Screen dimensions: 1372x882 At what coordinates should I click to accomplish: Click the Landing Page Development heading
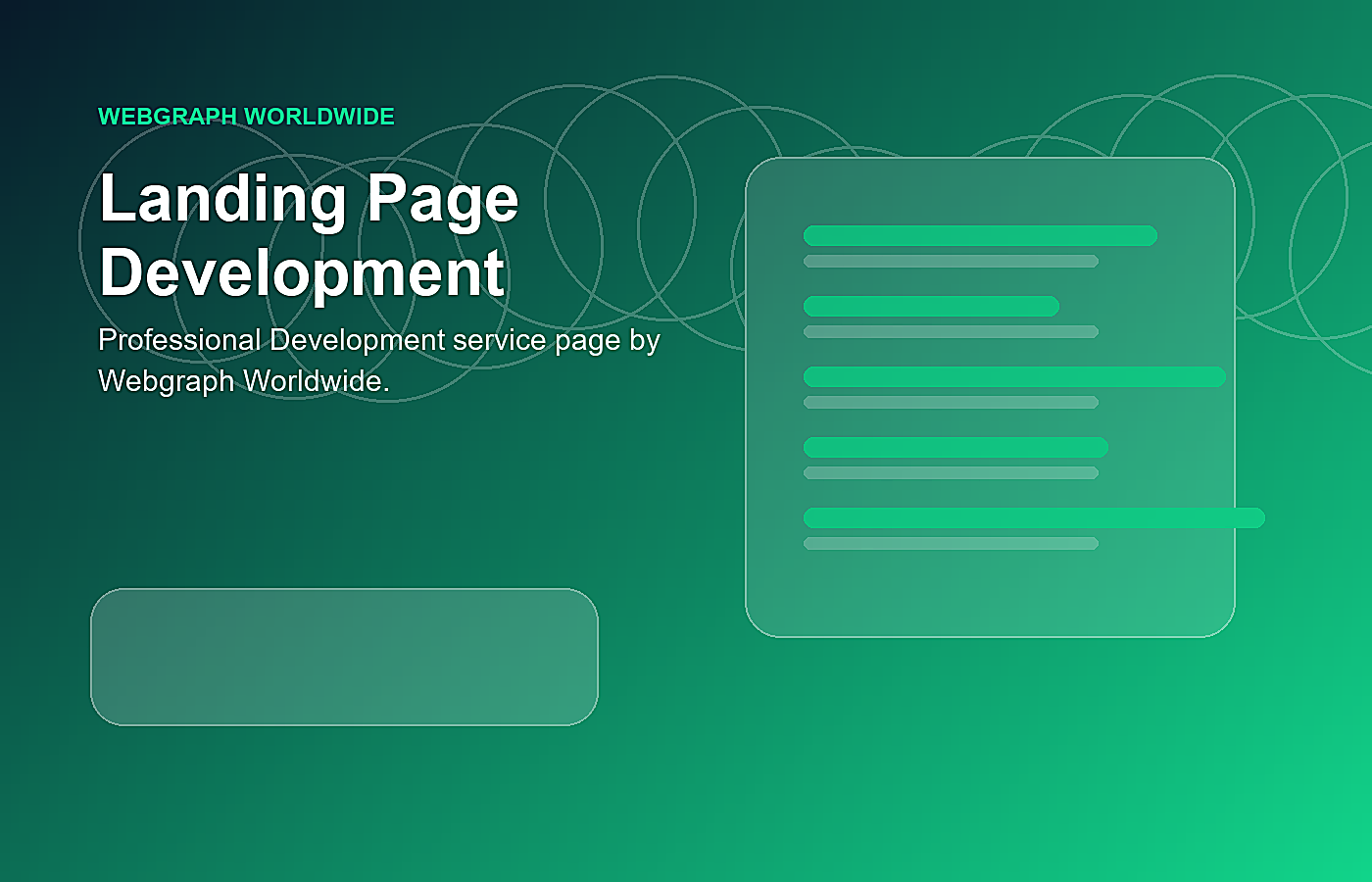[309, 235]
